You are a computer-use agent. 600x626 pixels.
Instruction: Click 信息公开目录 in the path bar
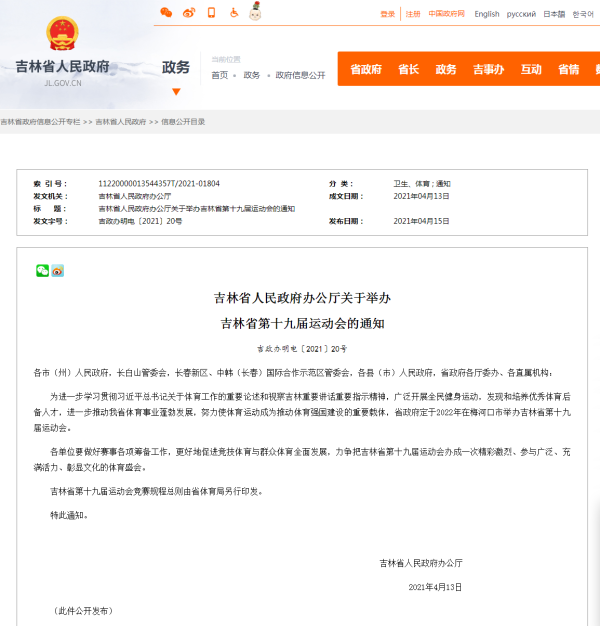[x=183, y=121]
